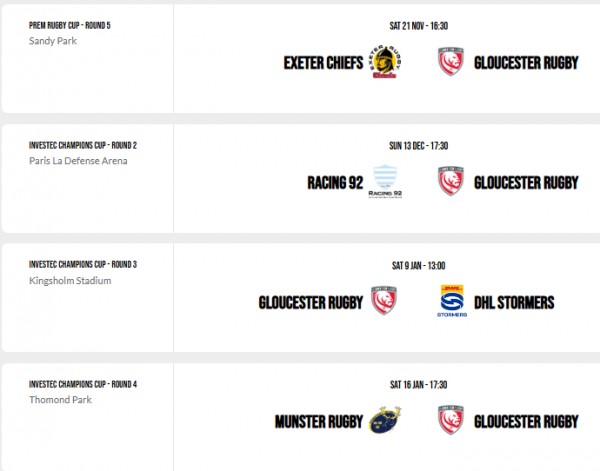Open Investec Champions Cup Round 4 label

tap(83, 384)
